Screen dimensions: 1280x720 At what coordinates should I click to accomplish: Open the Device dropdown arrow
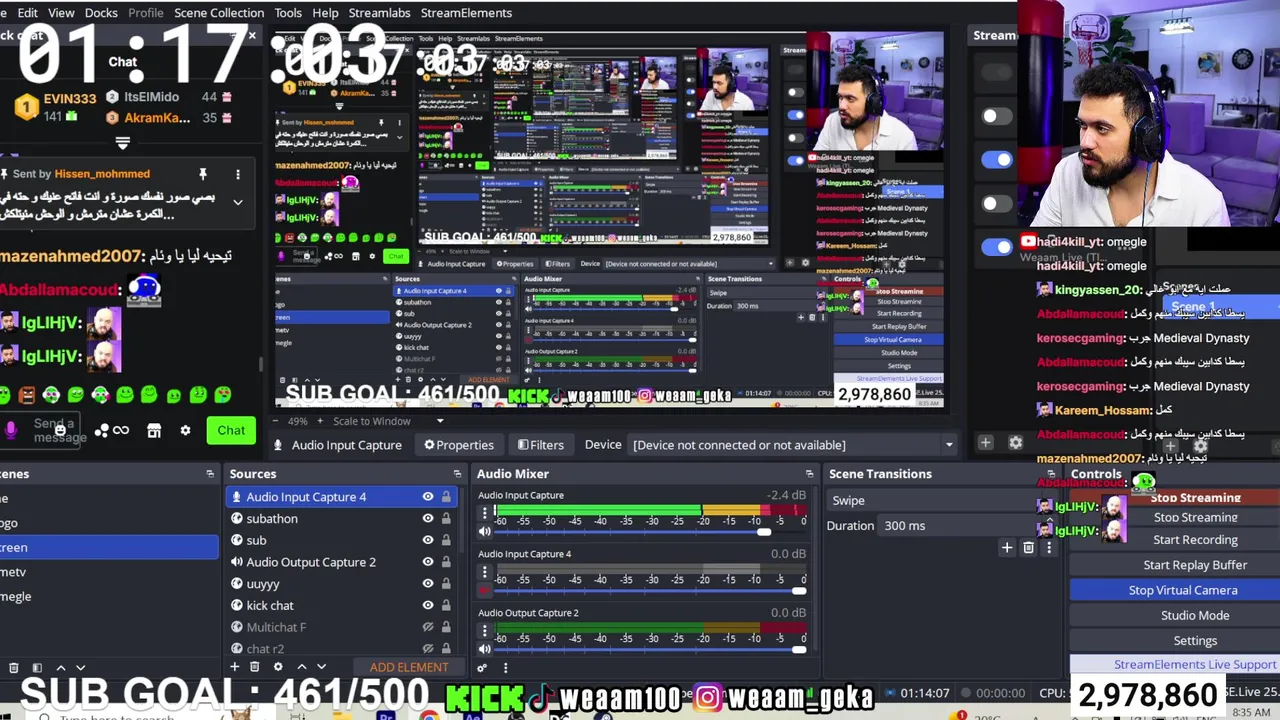click(x=949, y=445)
